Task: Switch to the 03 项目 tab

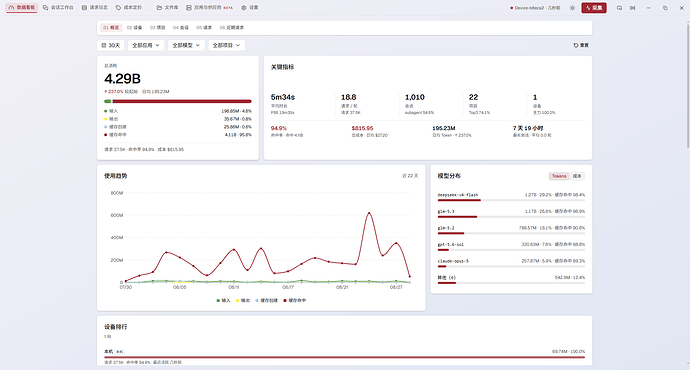Action: click(x=158, y=28)
